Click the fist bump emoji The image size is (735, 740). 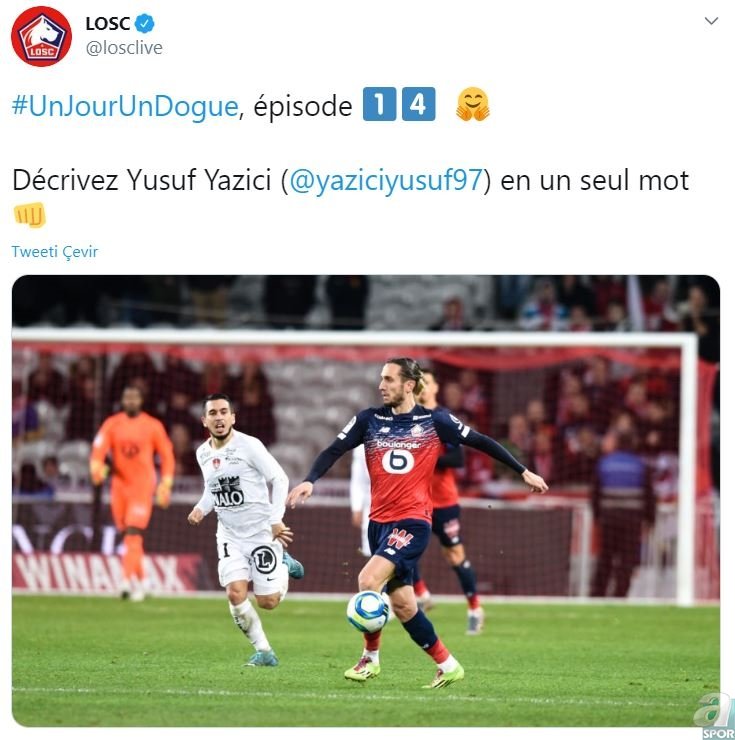(30, 215)
